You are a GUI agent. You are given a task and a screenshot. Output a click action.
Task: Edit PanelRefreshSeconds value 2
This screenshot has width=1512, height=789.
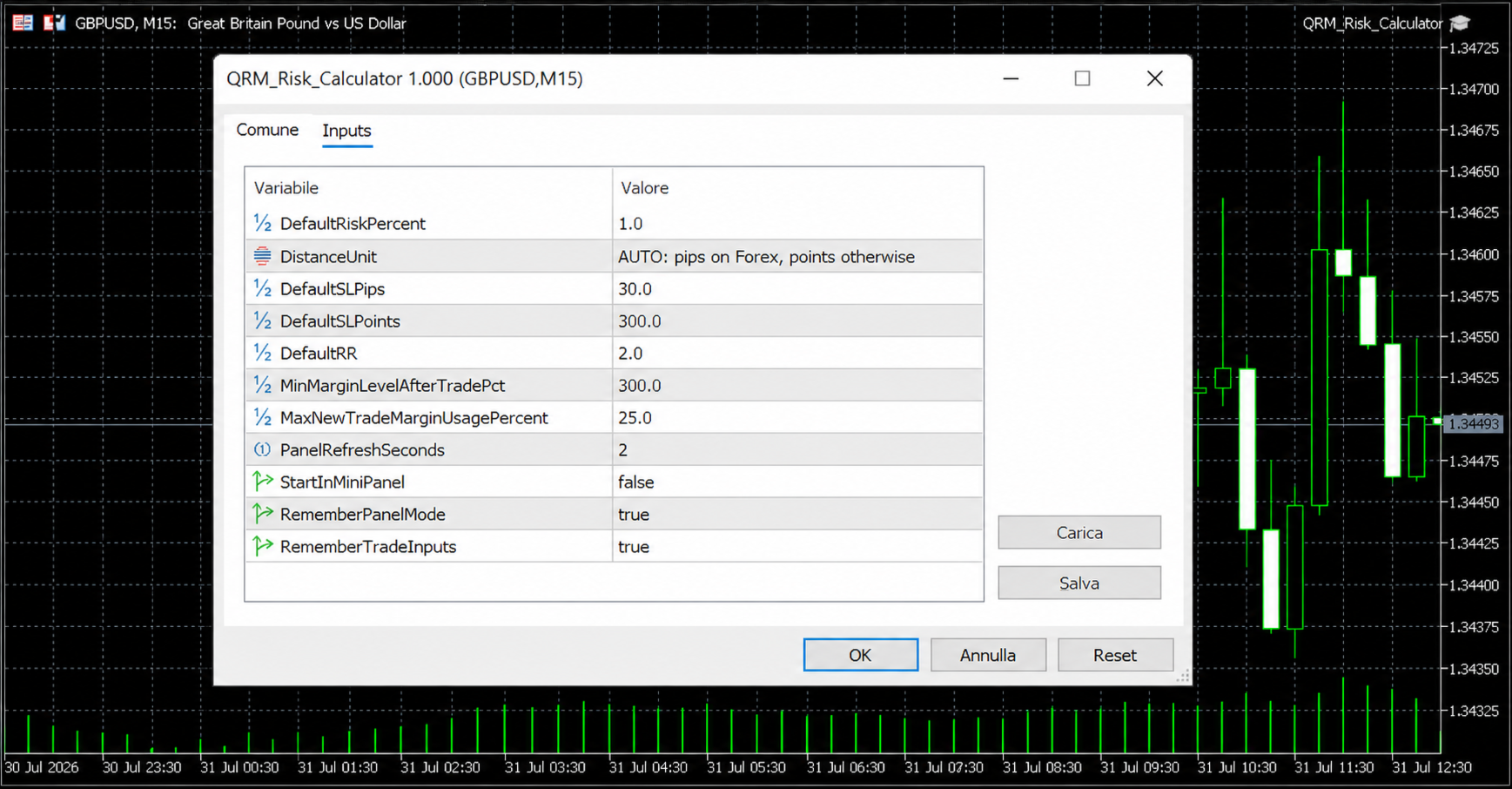pos(797,449)
